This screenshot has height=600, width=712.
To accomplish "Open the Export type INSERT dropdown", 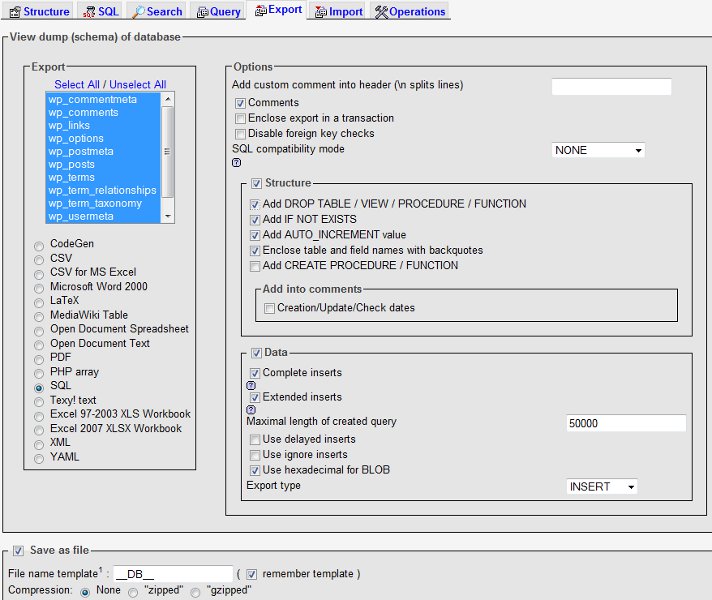I will (x=601, y=487).
